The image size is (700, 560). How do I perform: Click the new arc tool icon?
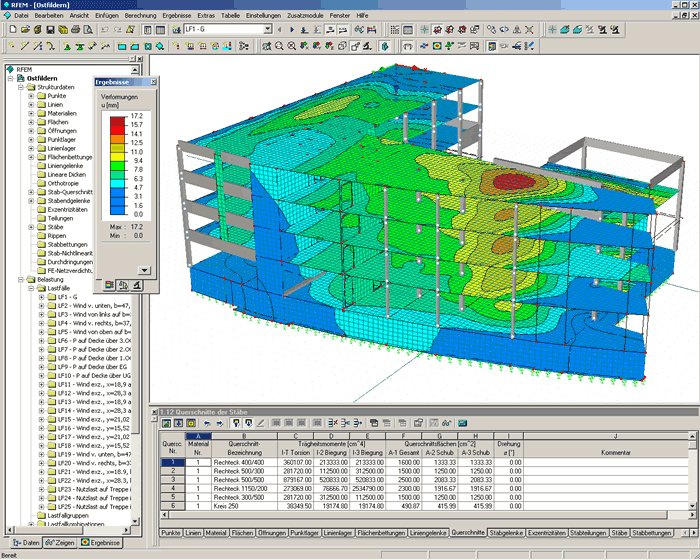50,46
